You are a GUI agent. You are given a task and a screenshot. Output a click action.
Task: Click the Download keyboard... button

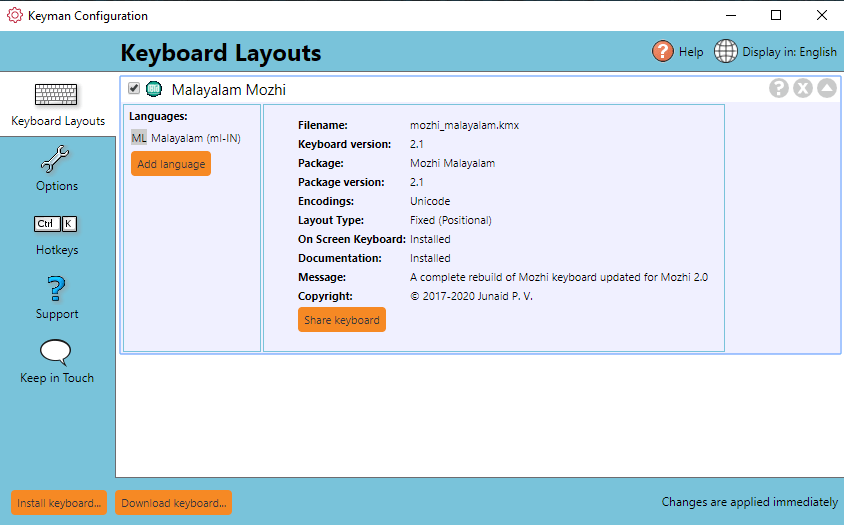tap(173, 503)
